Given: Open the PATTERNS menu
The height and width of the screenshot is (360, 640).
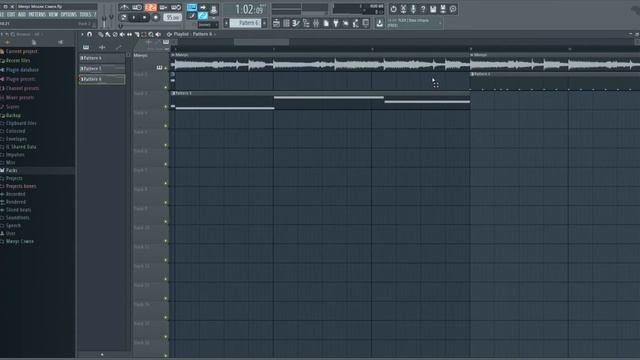Looking at the screenshot, I should [37, 15].
